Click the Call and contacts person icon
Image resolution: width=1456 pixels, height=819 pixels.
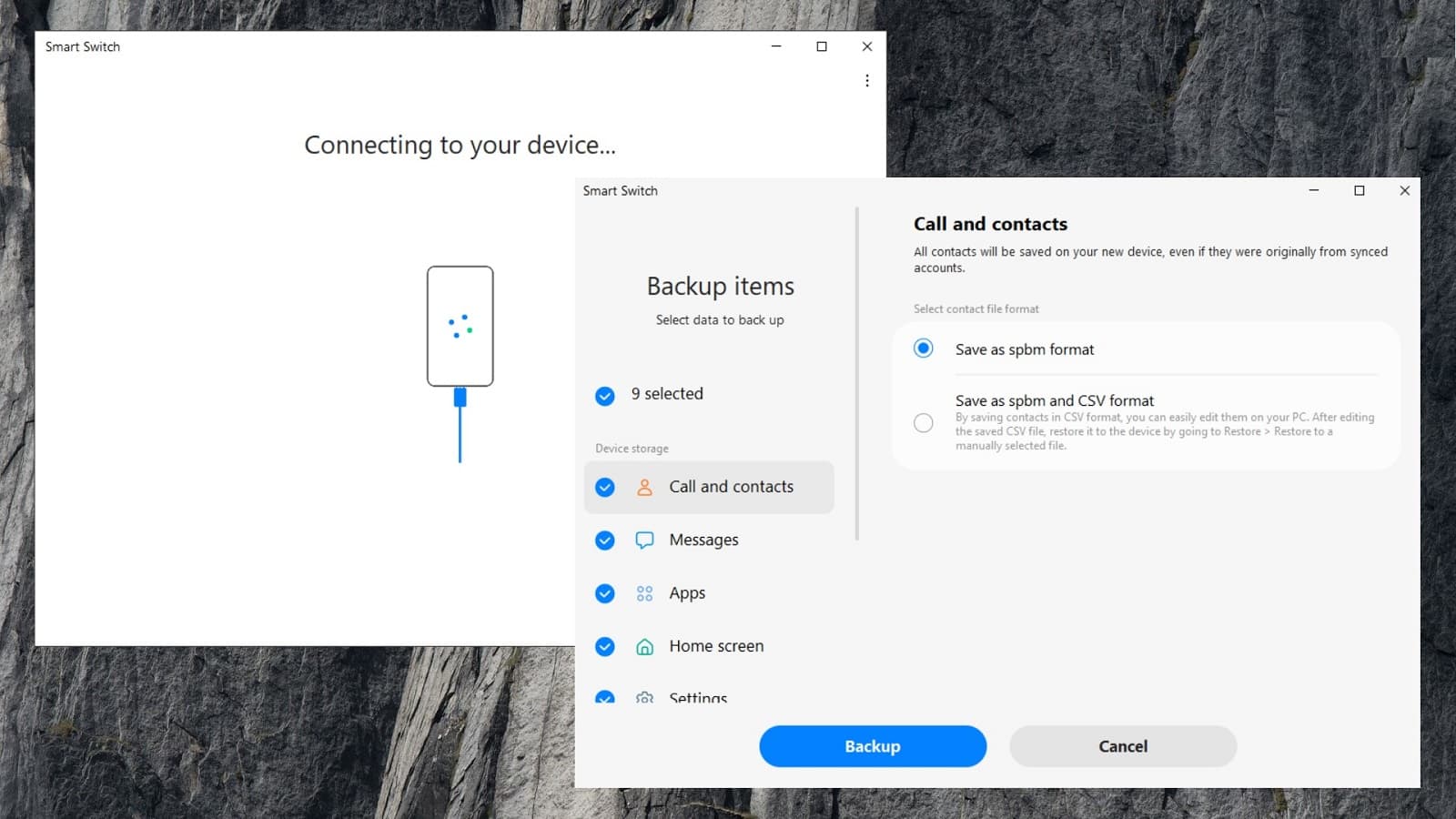(644, 487)
